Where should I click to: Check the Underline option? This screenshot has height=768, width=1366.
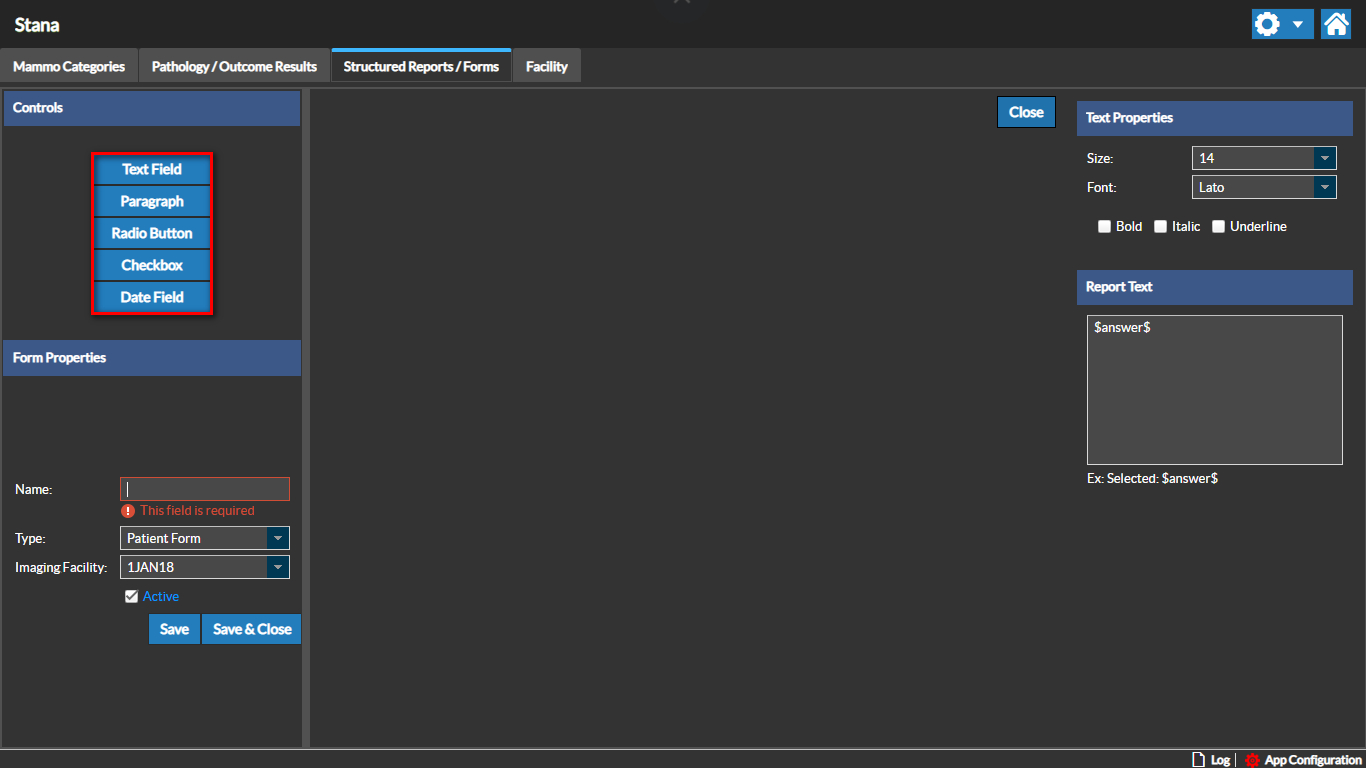point(1219,227)
